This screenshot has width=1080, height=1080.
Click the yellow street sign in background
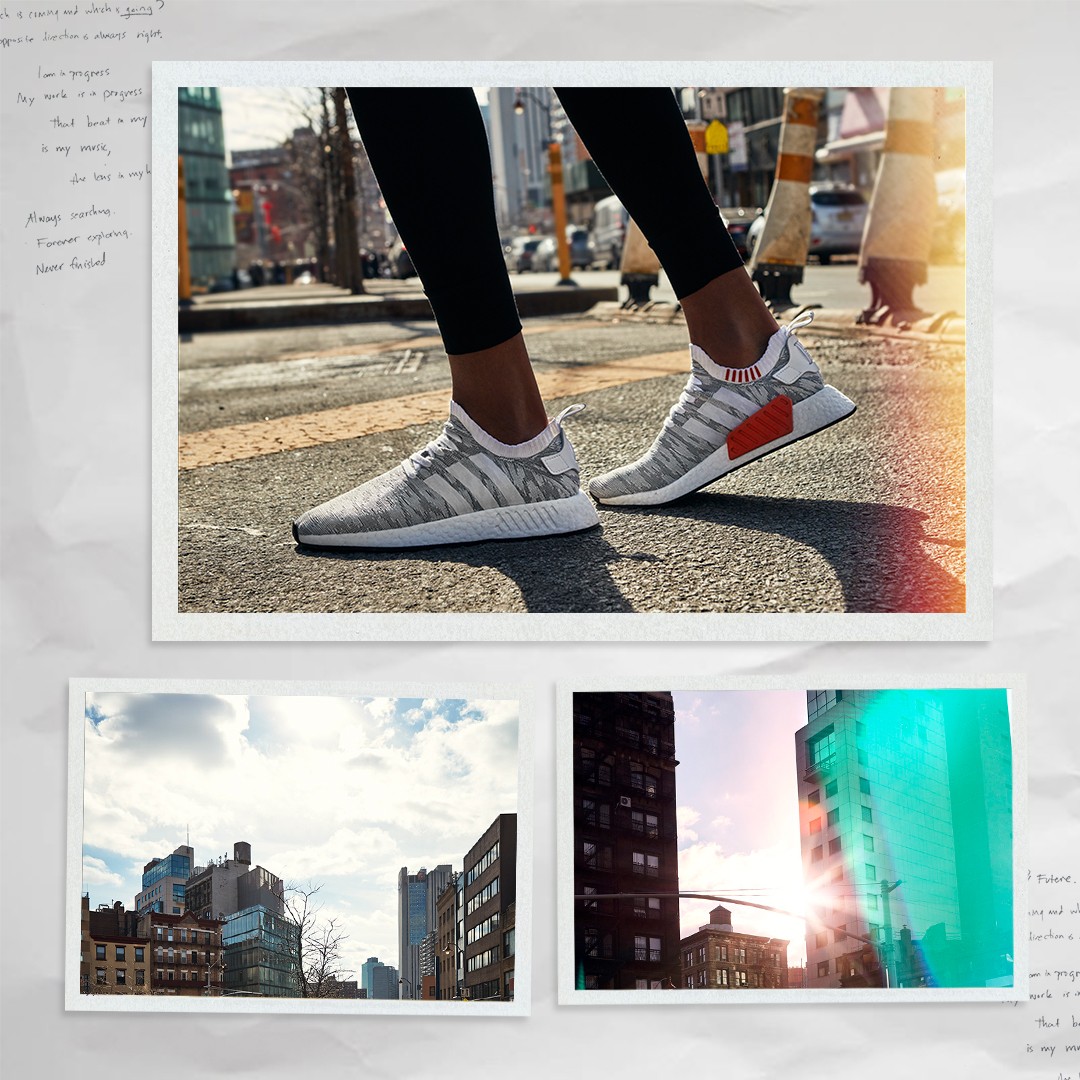coord(716,138)
